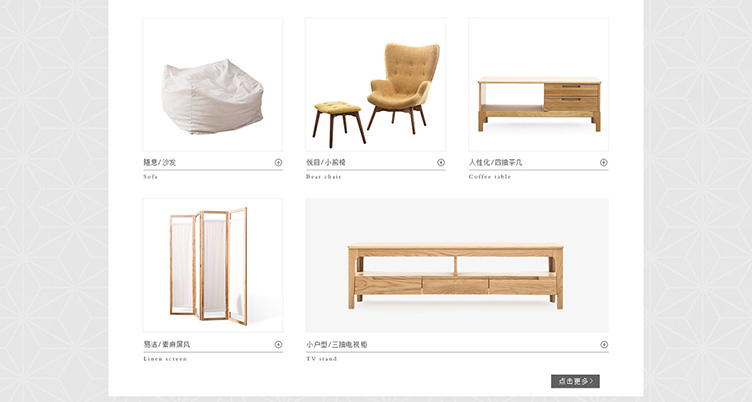The height and width of the screenshot is (402, 752).
Task: Click the 随意/沙发 title link
Action: click(x=159, y=163)
